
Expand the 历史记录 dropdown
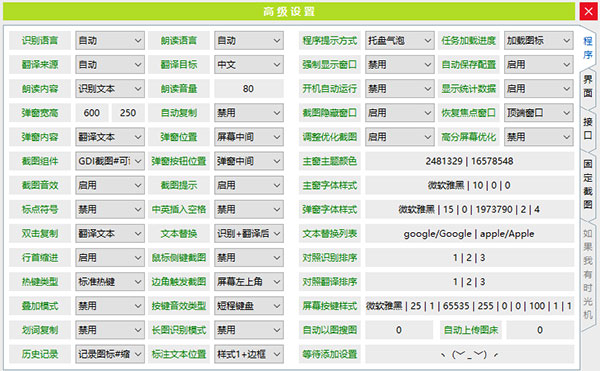110,354
